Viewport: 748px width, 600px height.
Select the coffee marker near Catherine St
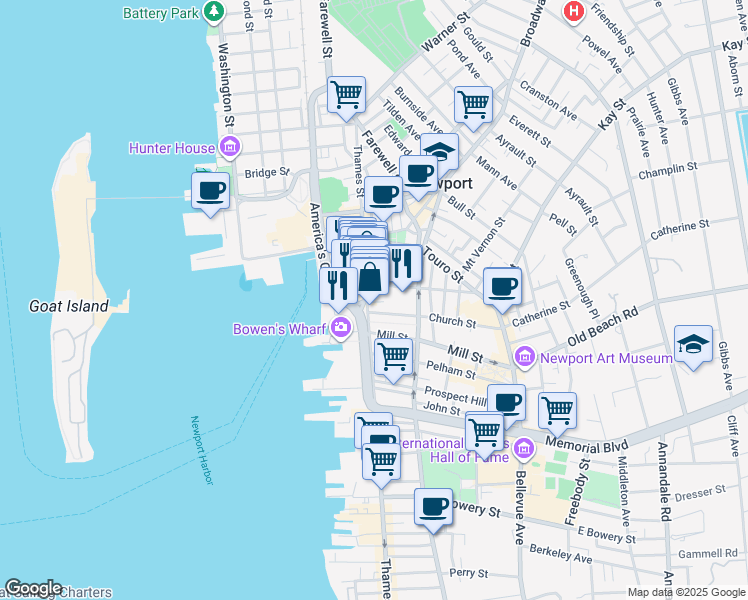click(502, 285)
